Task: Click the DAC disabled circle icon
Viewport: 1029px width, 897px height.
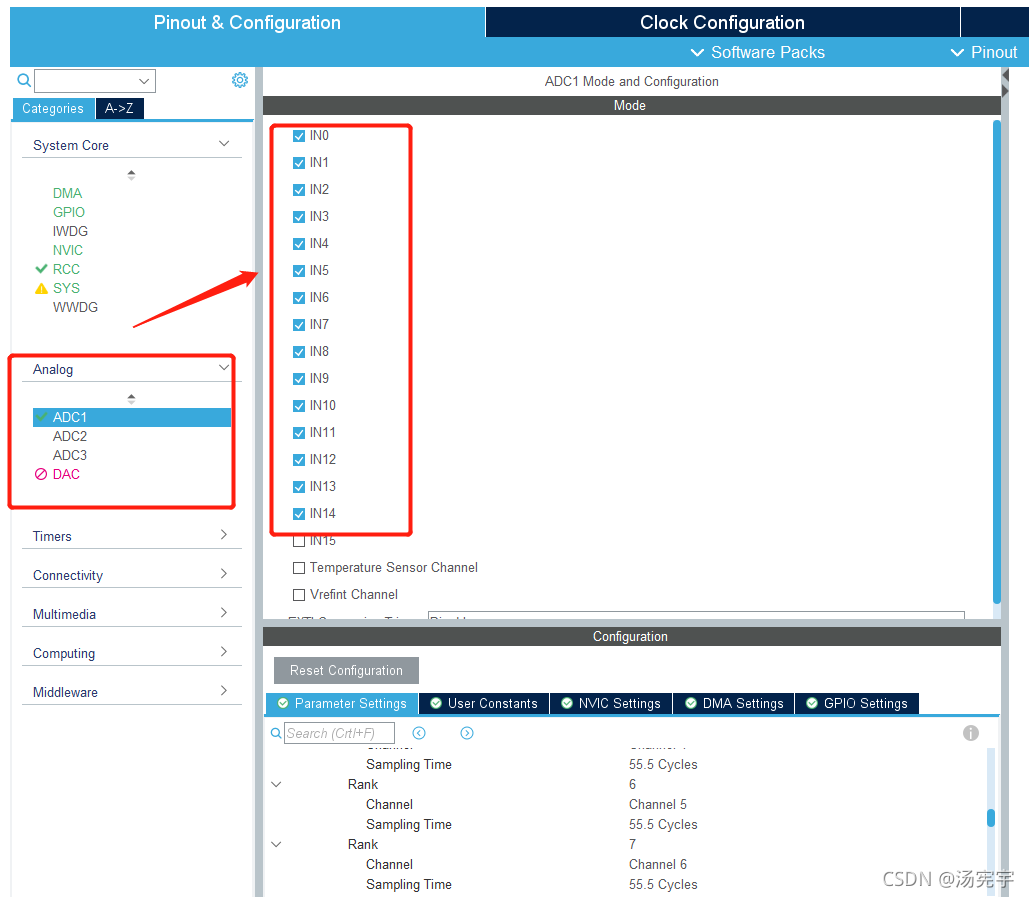Action: click(41, 474)
